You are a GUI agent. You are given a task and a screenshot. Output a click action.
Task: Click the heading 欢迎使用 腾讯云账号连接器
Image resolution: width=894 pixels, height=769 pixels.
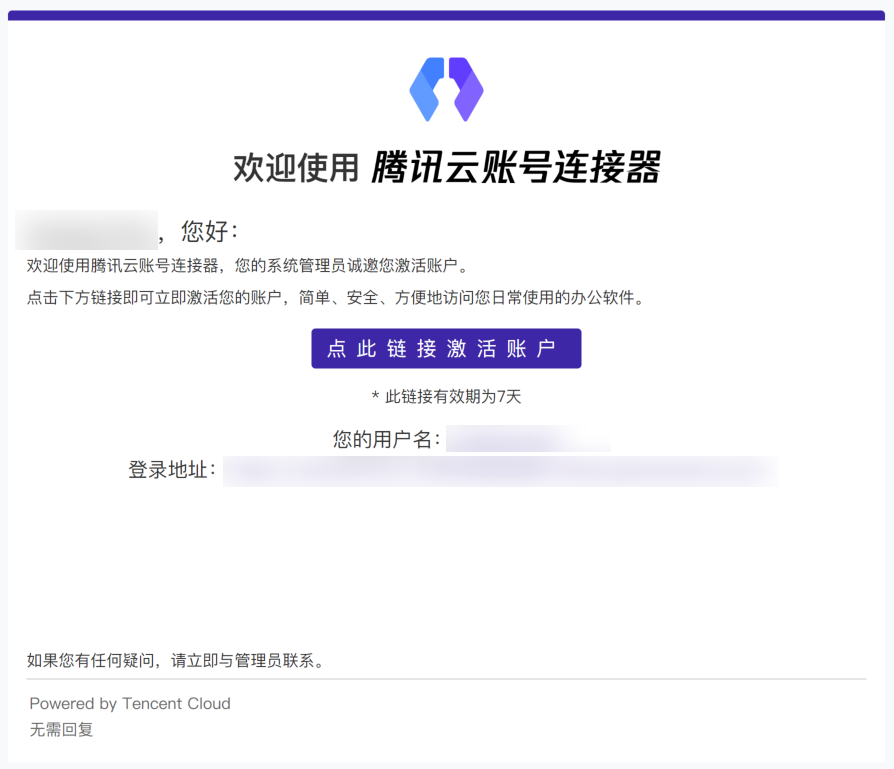(446, 167)
